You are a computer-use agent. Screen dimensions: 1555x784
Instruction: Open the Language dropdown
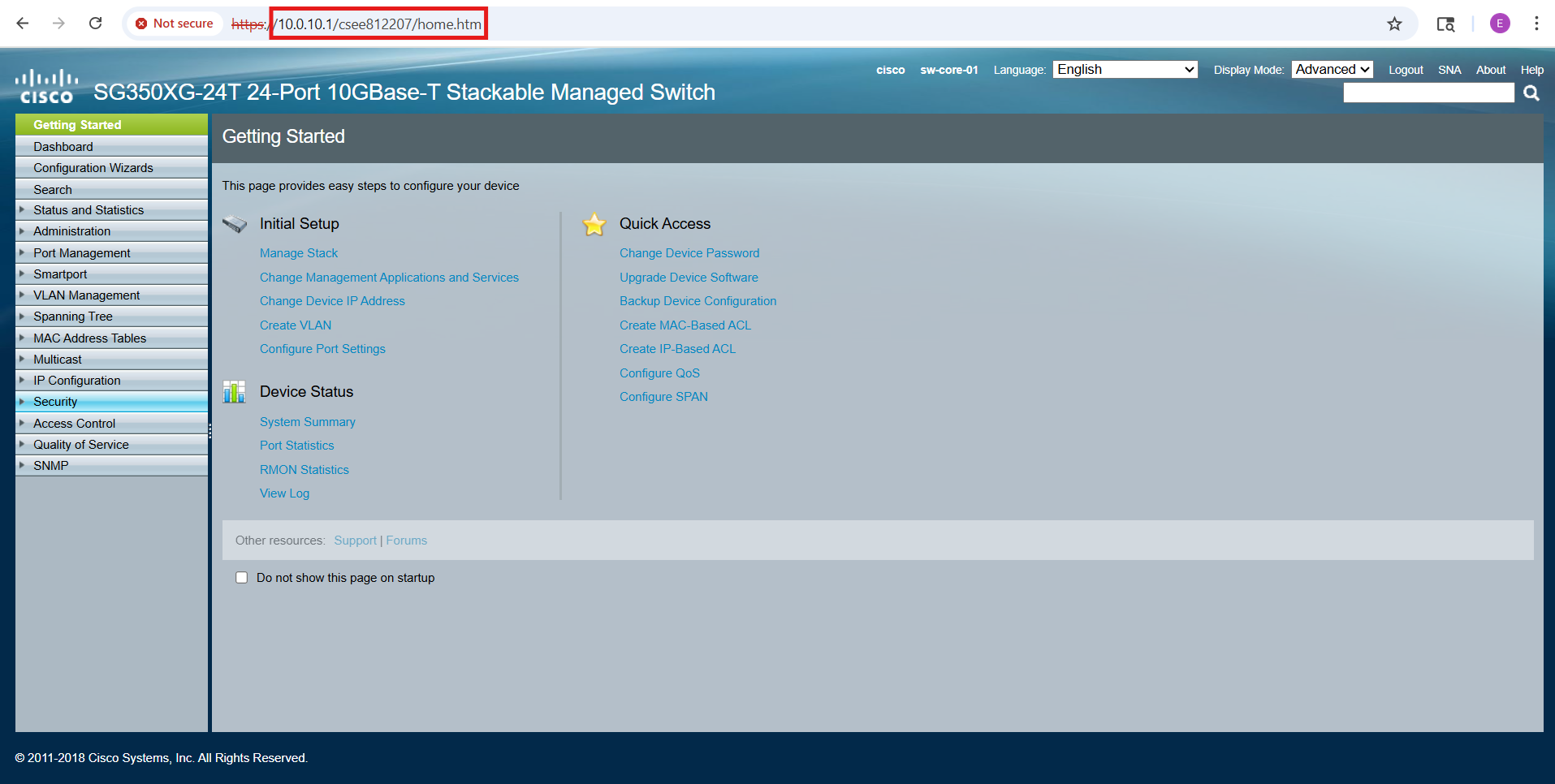[1125, 70]
